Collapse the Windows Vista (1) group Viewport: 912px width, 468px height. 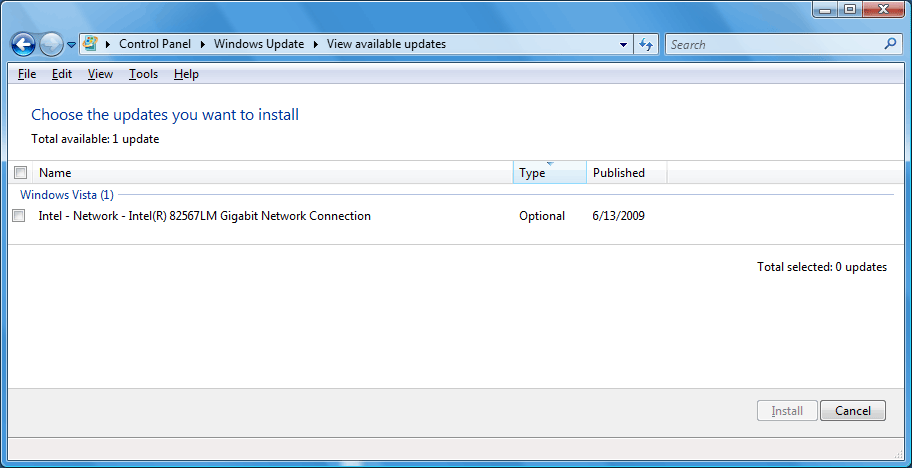[67, 195]
